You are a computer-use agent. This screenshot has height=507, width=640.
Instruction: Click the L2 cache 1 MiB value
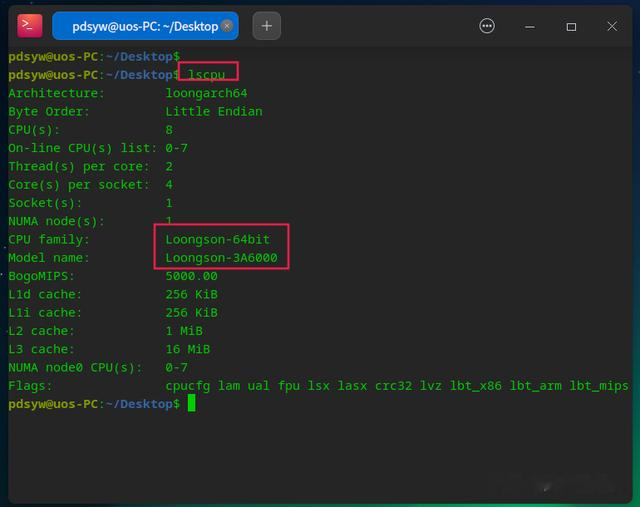coord(184,331)
